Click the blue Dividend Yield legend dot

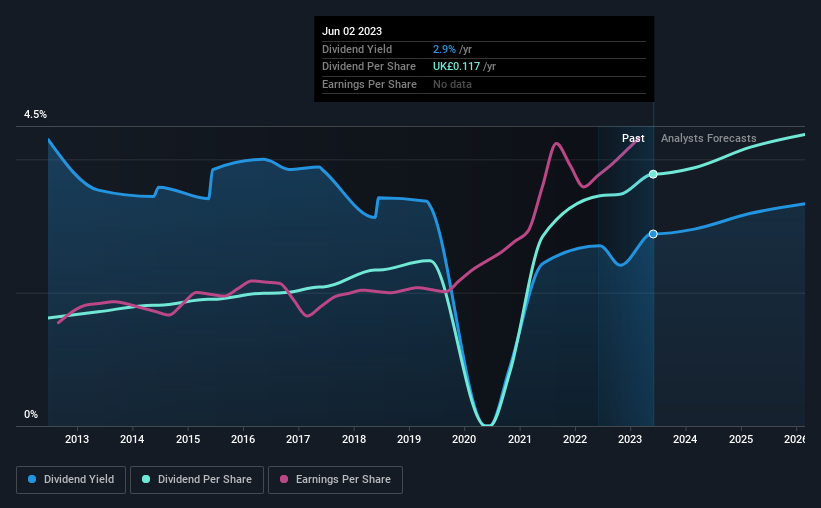pos(32,479)
